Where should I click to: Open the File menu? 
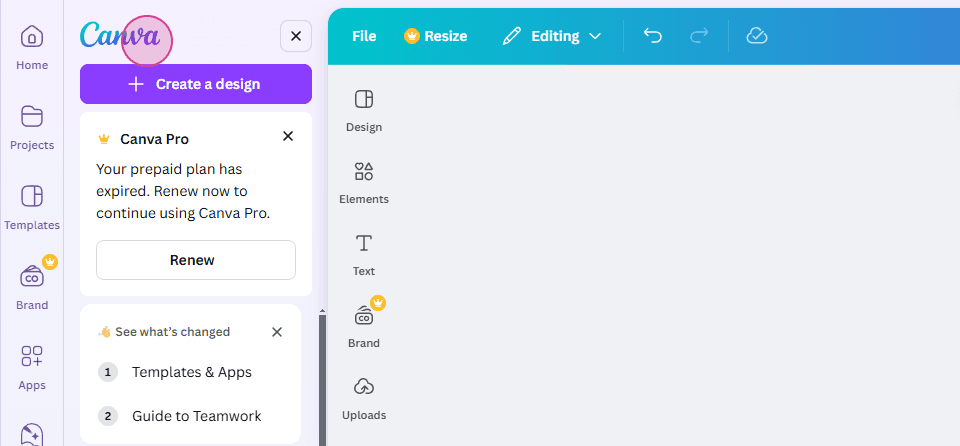pos(364,36)
